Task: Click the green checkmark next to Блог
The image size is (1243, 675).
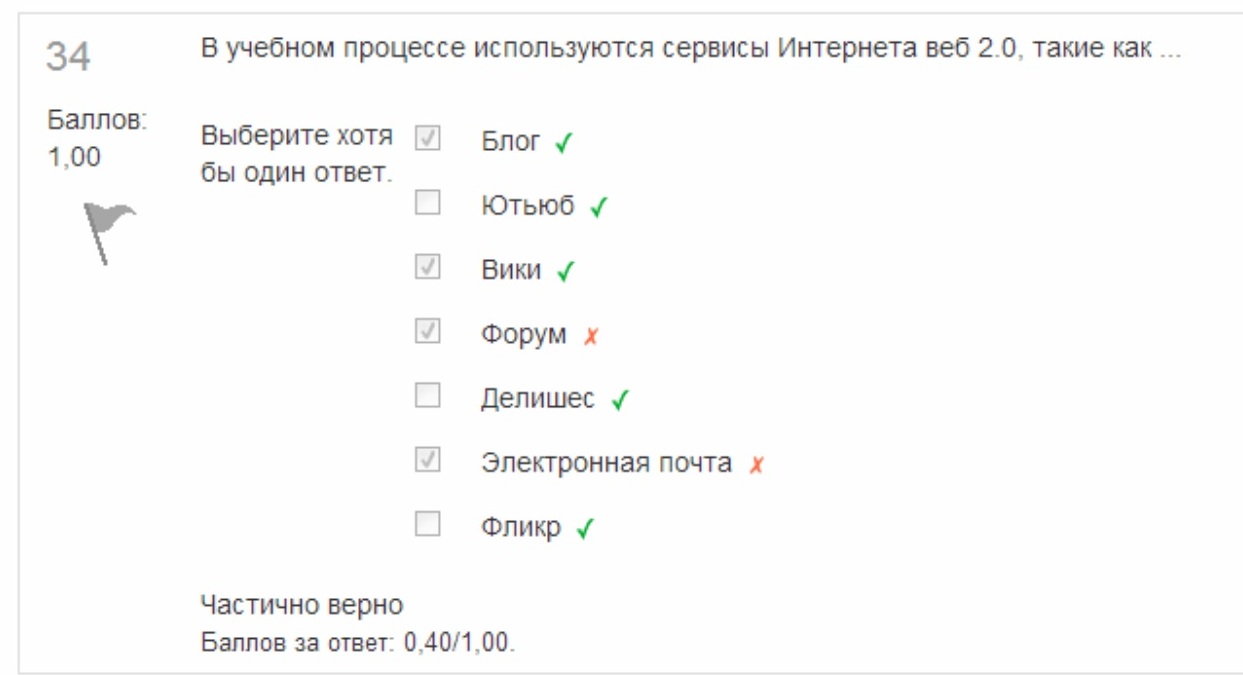Action: point(562,144)
